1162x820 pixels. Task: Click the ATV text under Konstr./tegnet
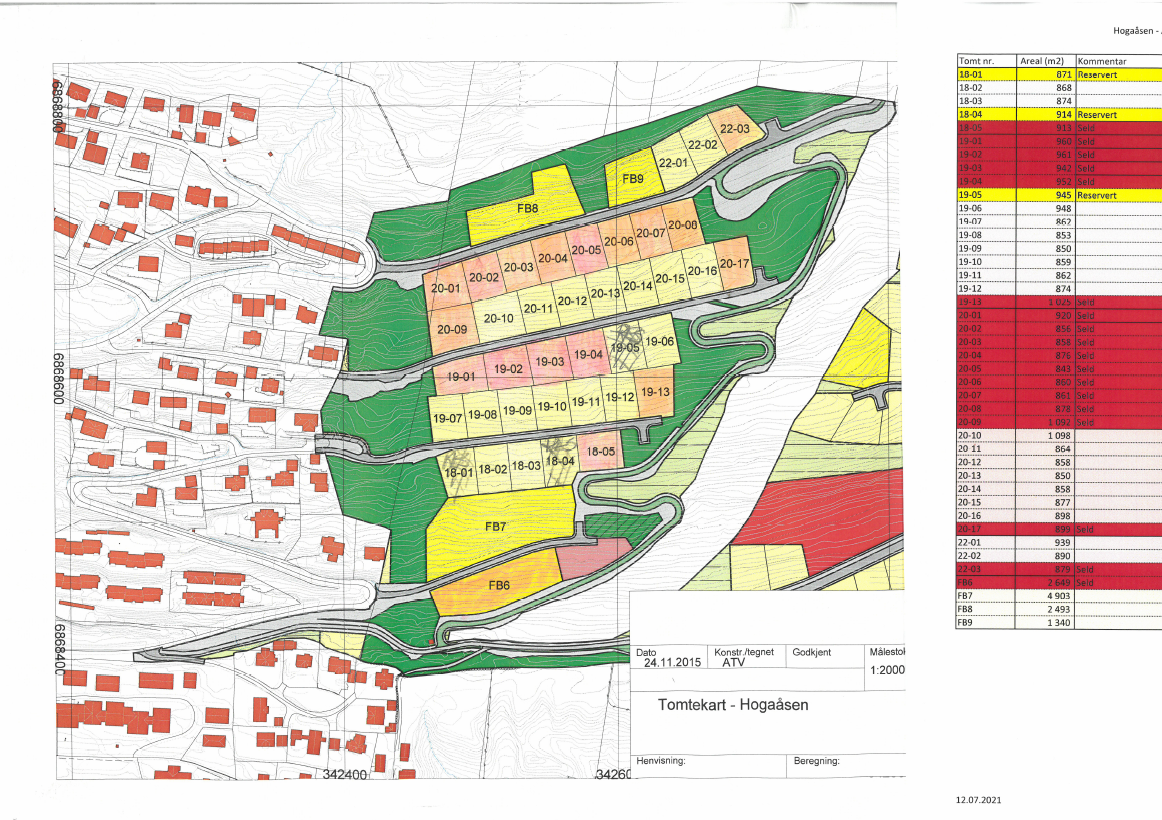pos(733,662)
